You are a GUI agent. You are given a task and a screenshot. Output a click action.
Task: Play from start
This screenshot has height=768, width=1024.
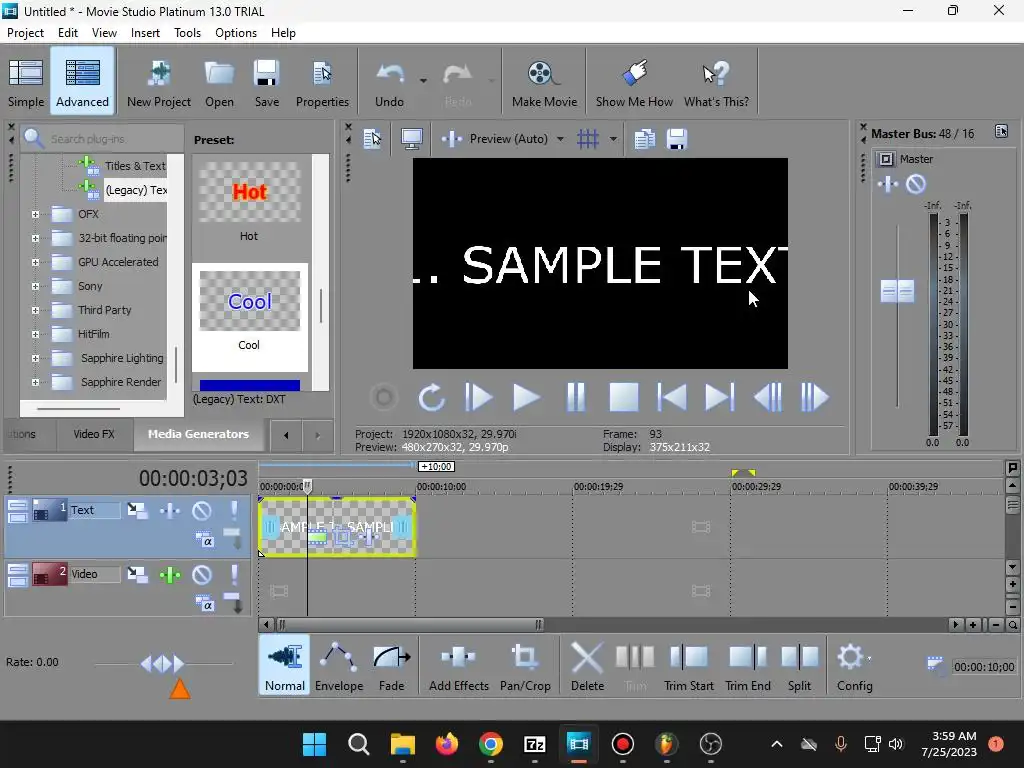click(479, 397)
